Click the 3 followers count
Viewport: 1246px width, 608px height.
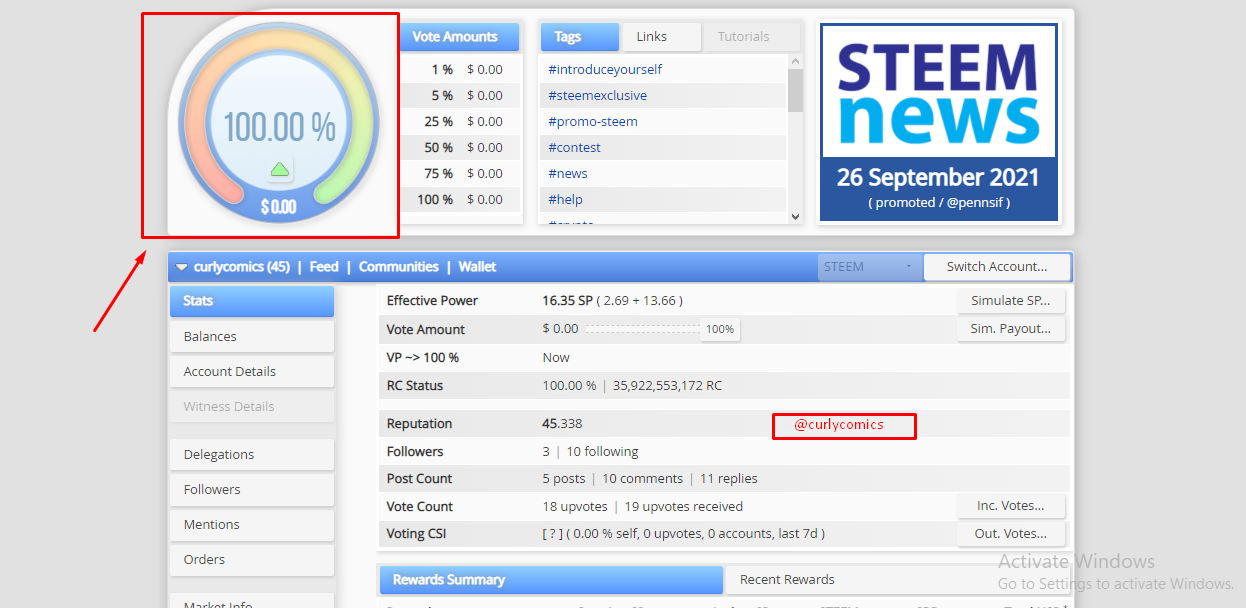coord(546,452)
